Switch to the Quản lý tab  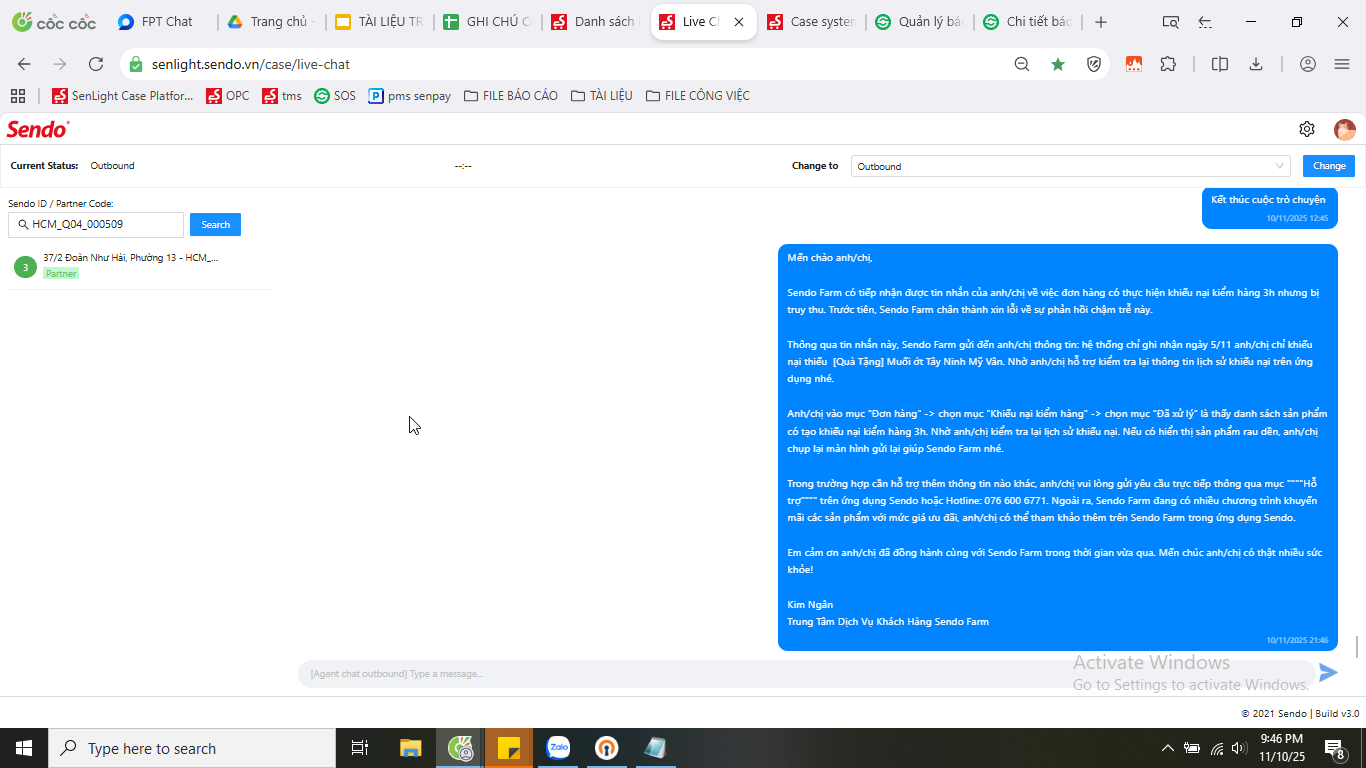(x=919, y=22)
